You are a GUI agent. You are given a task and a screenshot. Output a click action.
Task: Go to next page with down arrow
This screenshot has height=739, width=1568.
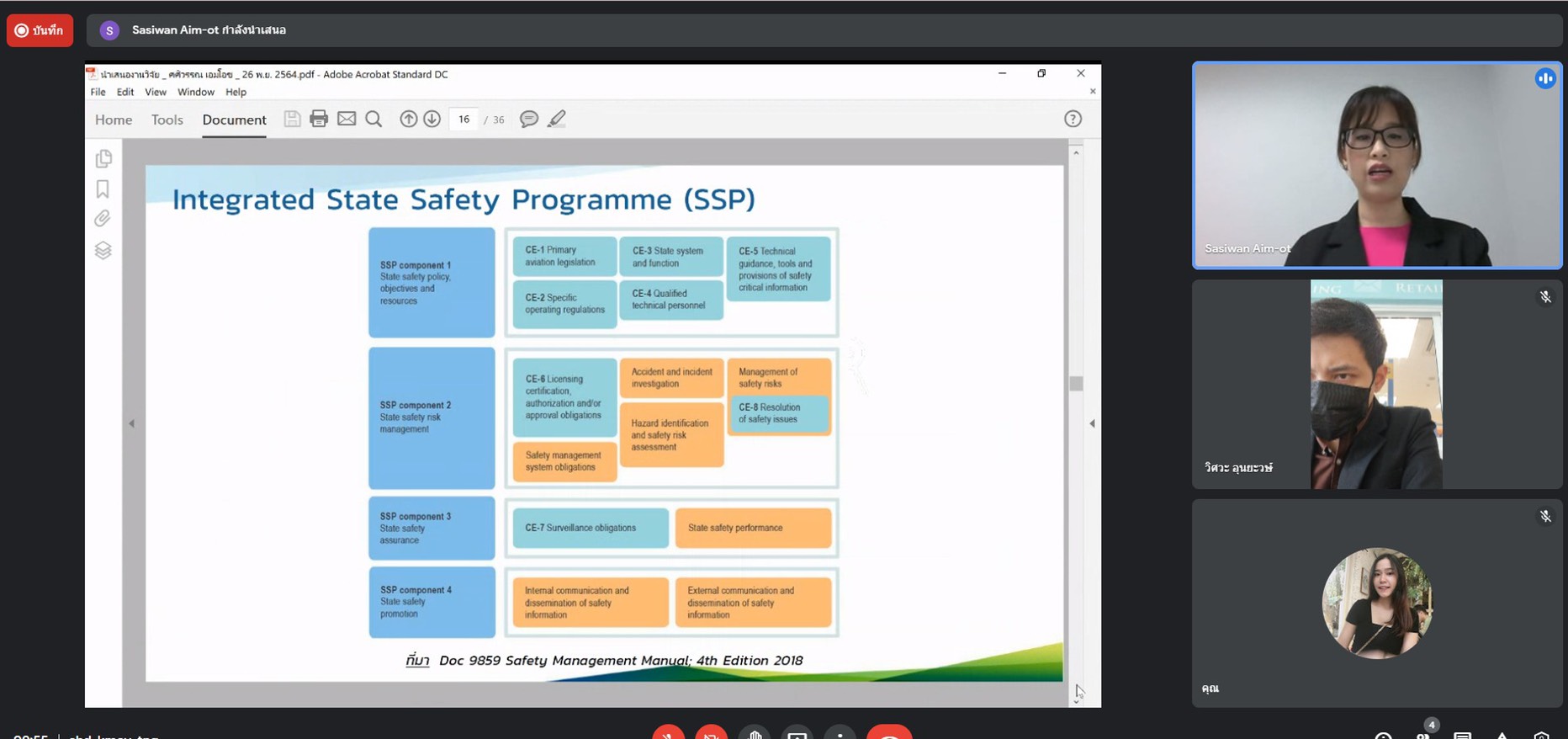click(x=432, y=119)
